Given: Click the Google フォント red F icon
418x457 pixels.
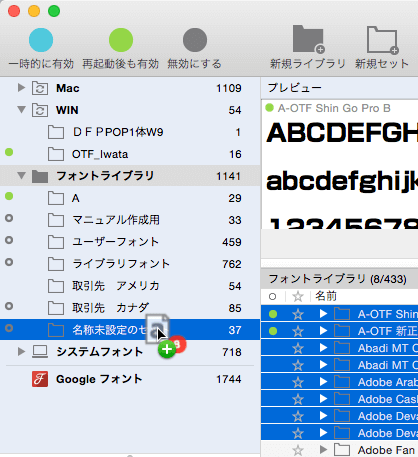Looking at the screenshot, I should point(40,379).
